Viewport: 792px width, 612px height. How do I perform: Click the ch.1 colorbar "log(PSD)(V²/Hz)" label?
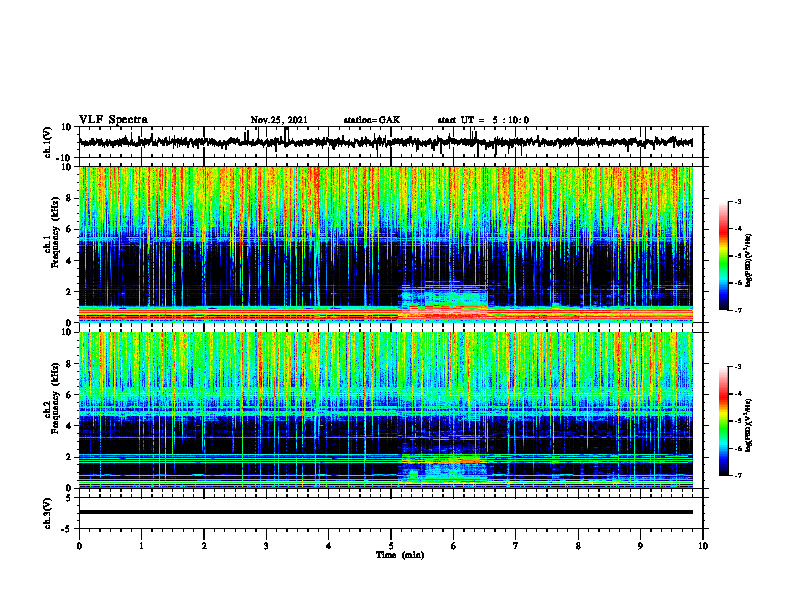click(749, 261)
